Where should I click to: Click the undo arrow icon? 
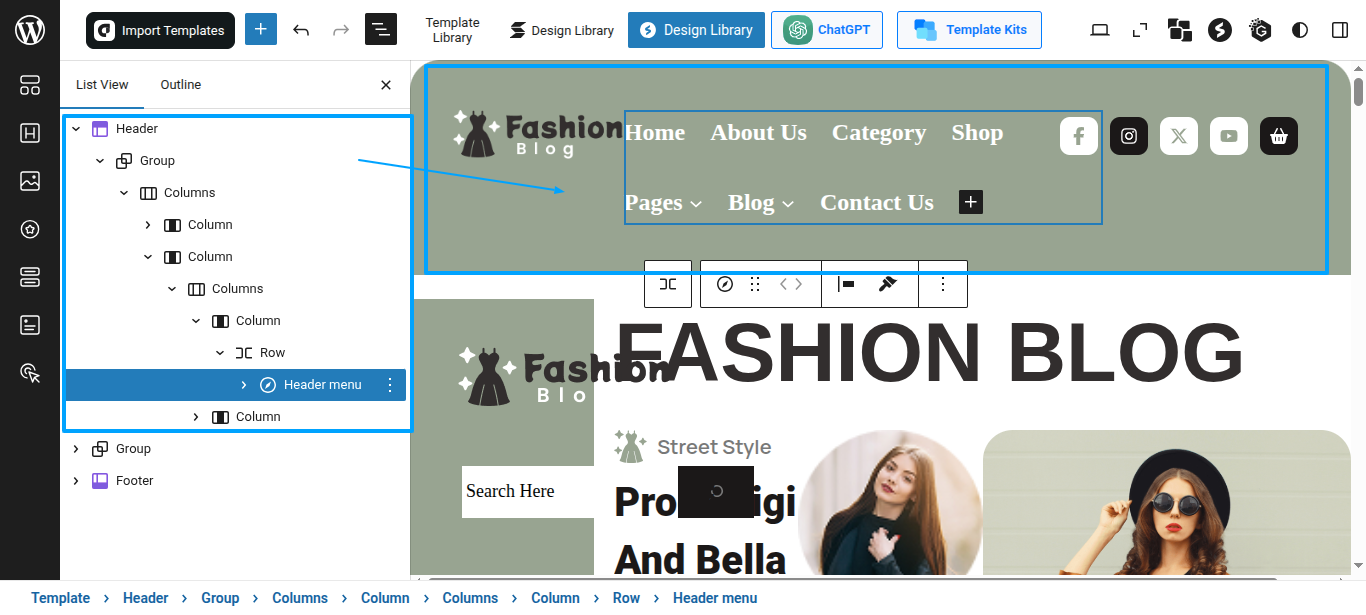[x=301, y=30]
